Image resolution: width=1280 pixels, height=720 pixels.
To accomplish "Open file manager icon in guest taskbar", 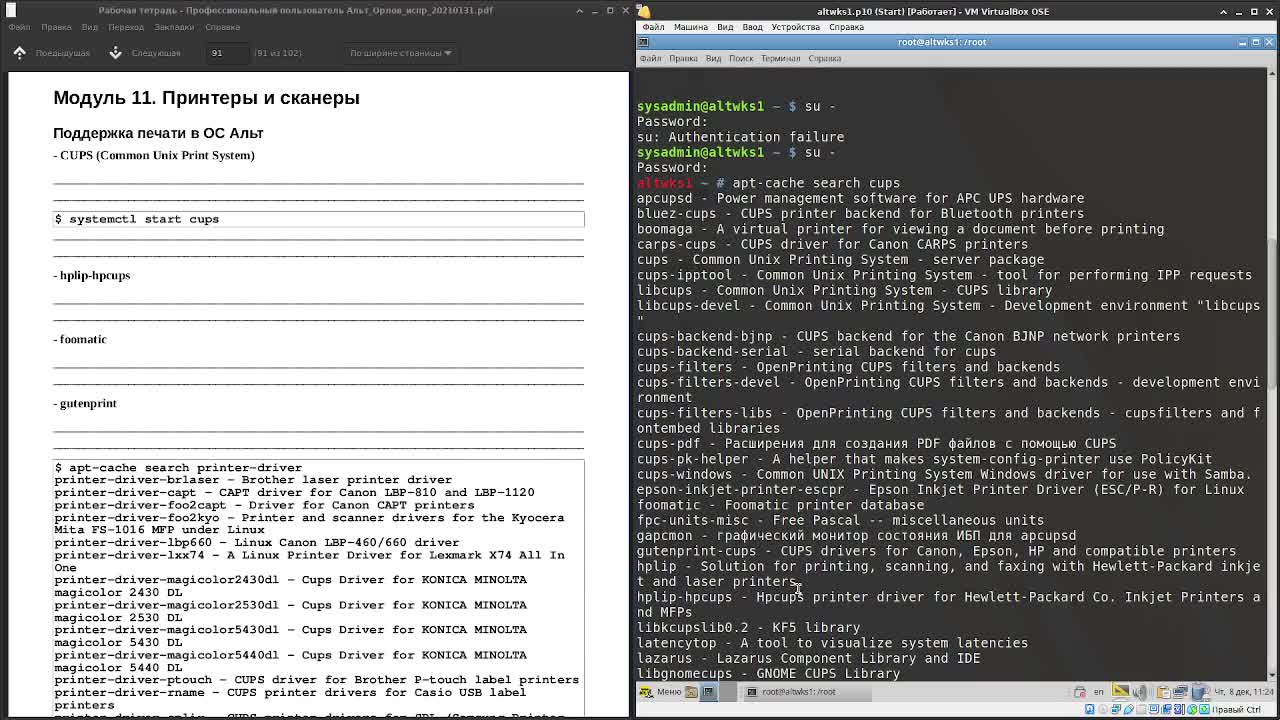I will tap(691, 692).
